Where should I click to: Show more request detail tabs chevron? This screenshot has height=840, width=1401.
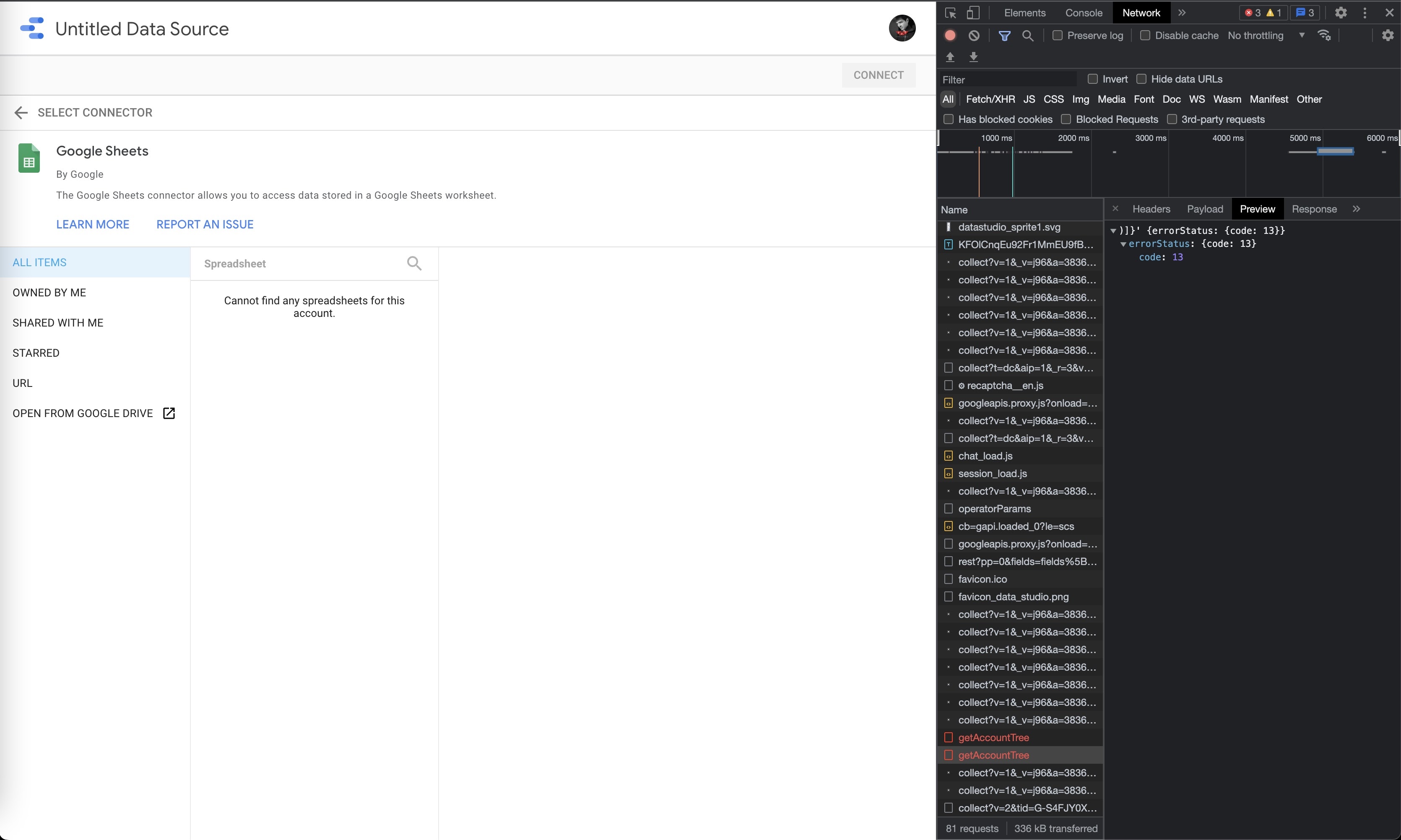tap(1356, 209)
